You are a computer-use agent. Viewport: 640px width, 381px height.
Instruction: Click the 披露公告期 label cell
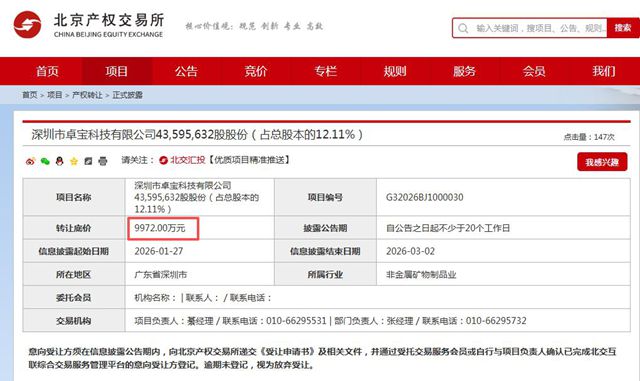(325, 228)
